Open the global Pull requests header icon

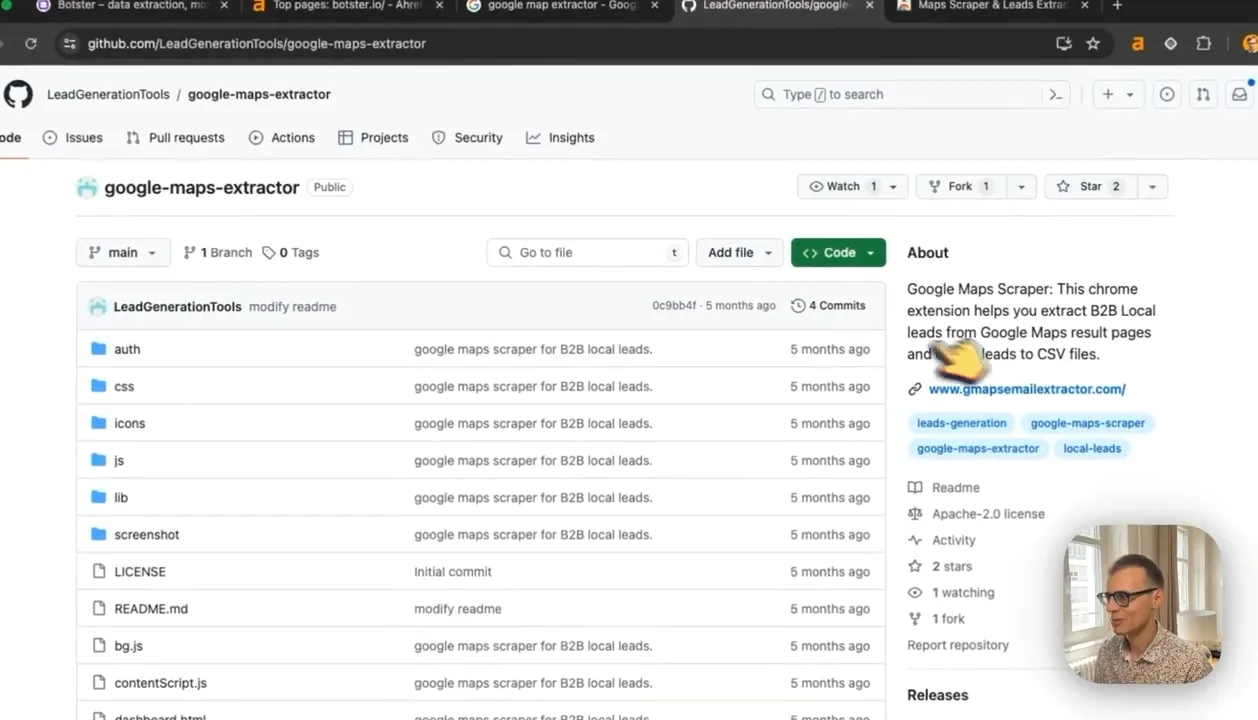tap(1203, 95)
